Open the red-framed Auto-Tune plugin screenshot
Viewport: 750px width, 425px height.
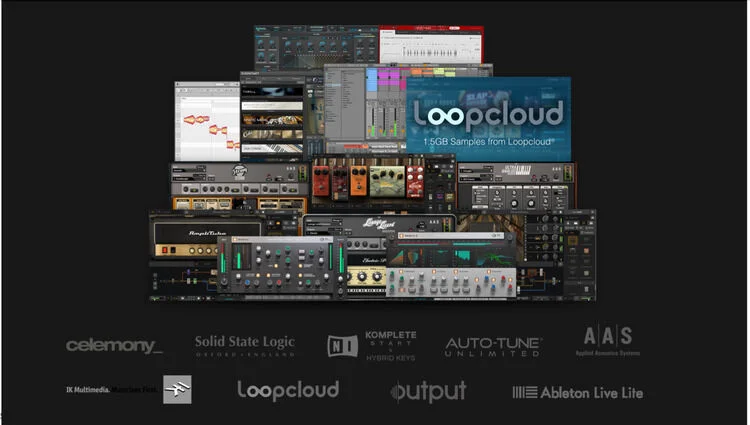431,45
